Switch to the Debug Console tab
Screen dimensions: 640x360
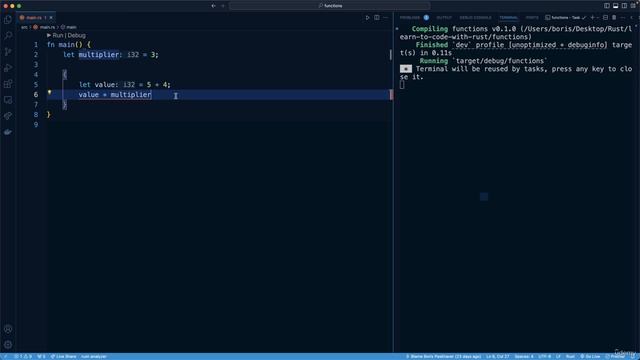point(476,18)
